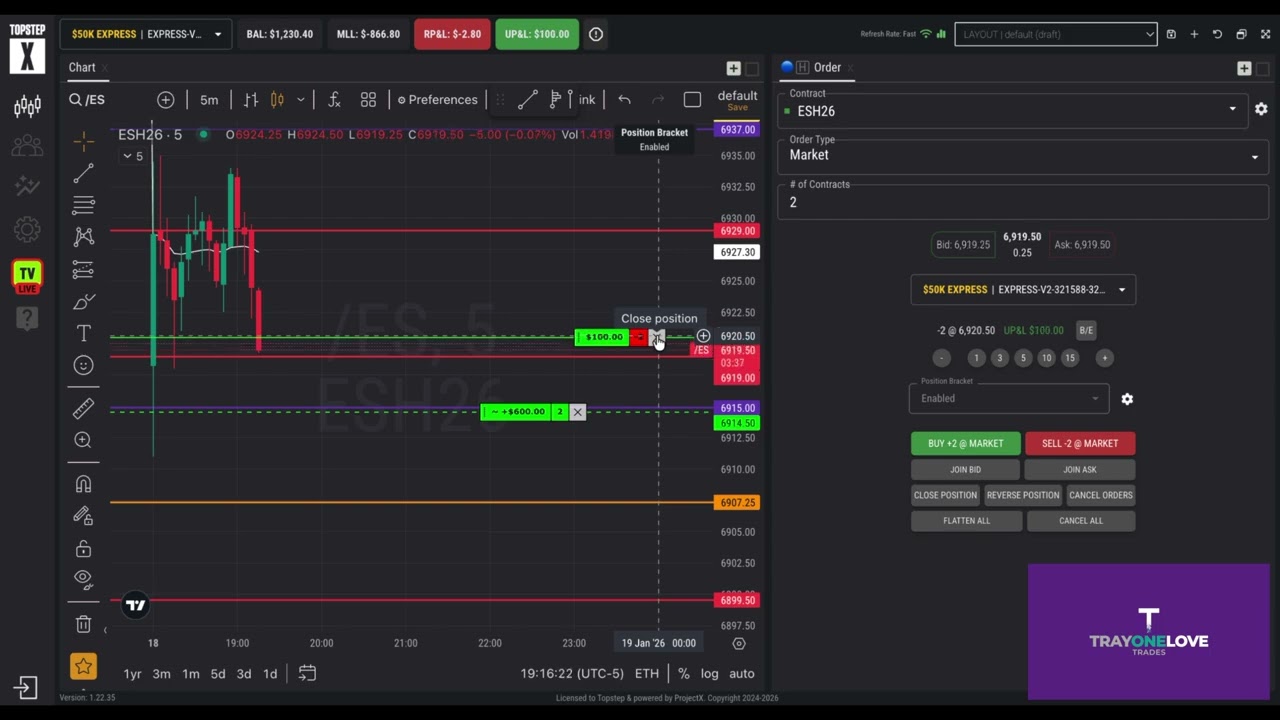Select the trend line drawing tool
Viewport: 1280px width, 720px height.
point(84,173)
